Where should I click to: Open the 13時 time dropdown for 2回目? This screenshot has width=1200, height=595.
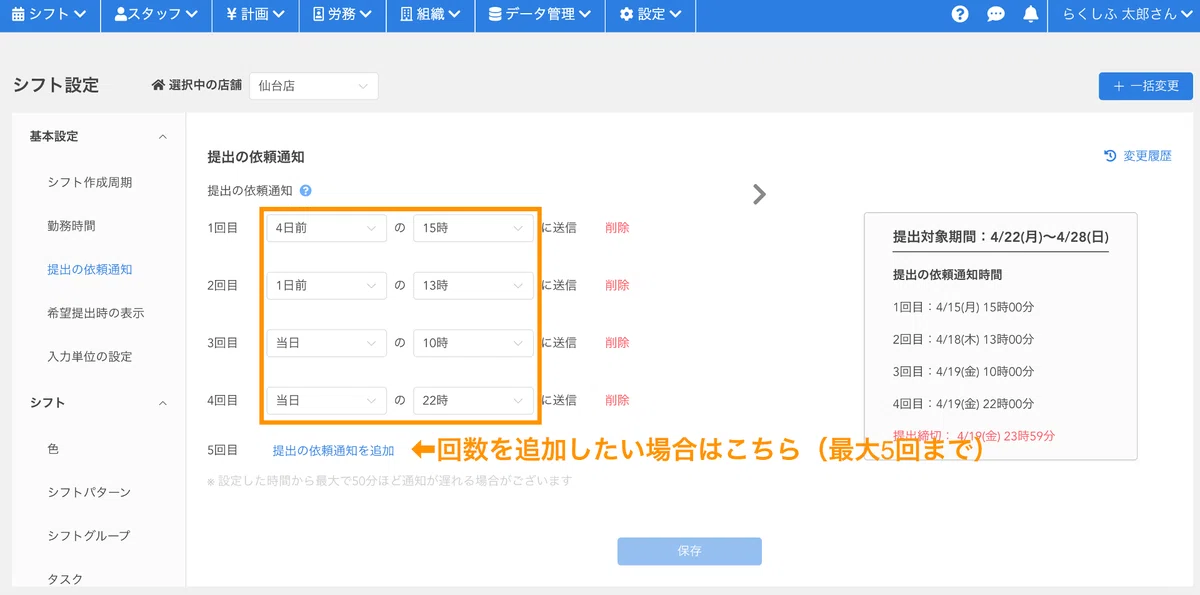[473, 285]
